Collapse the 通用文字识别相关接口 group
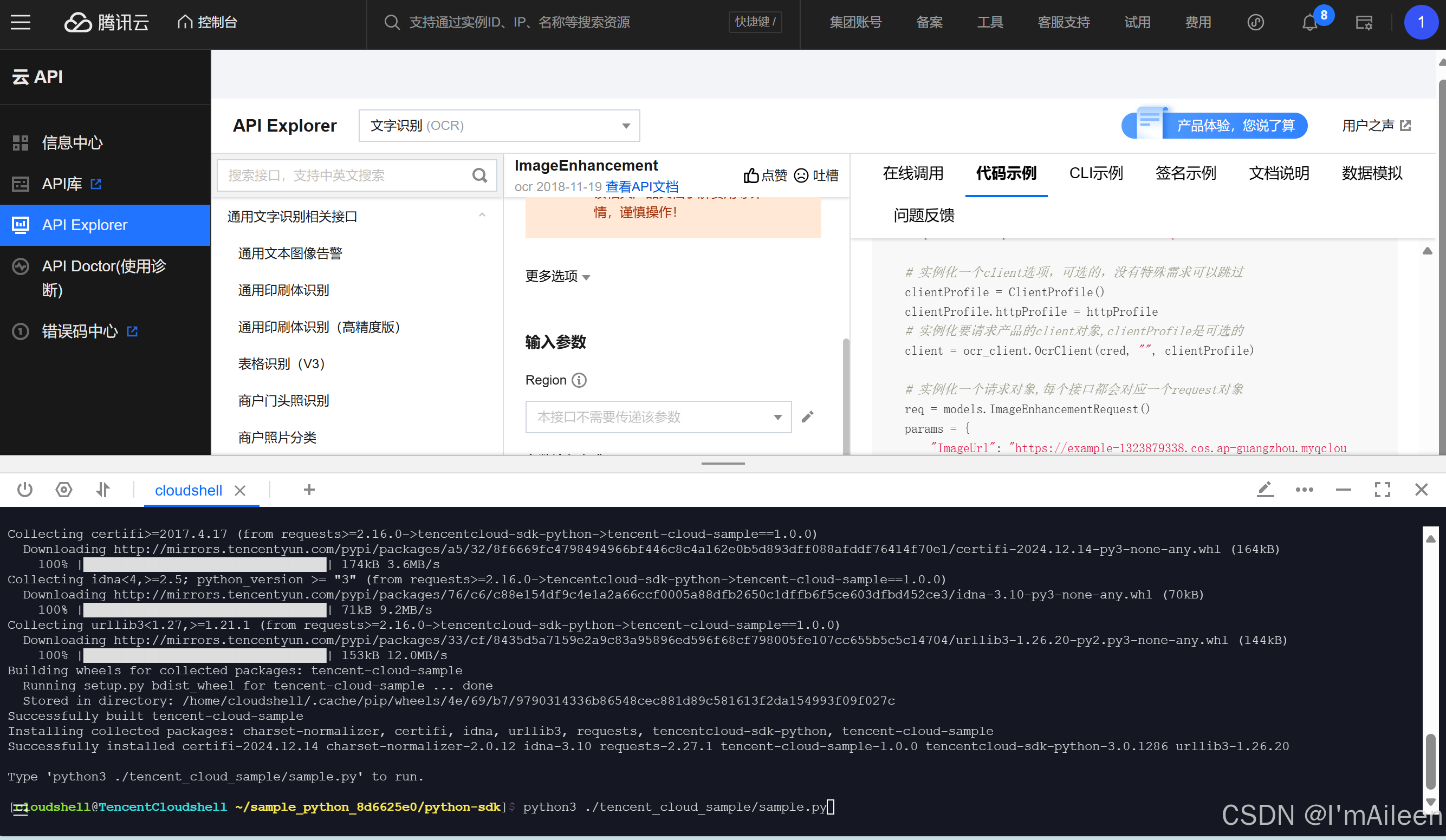The width and height of the screenshot is (1446, 840). [x=482, y=215]
